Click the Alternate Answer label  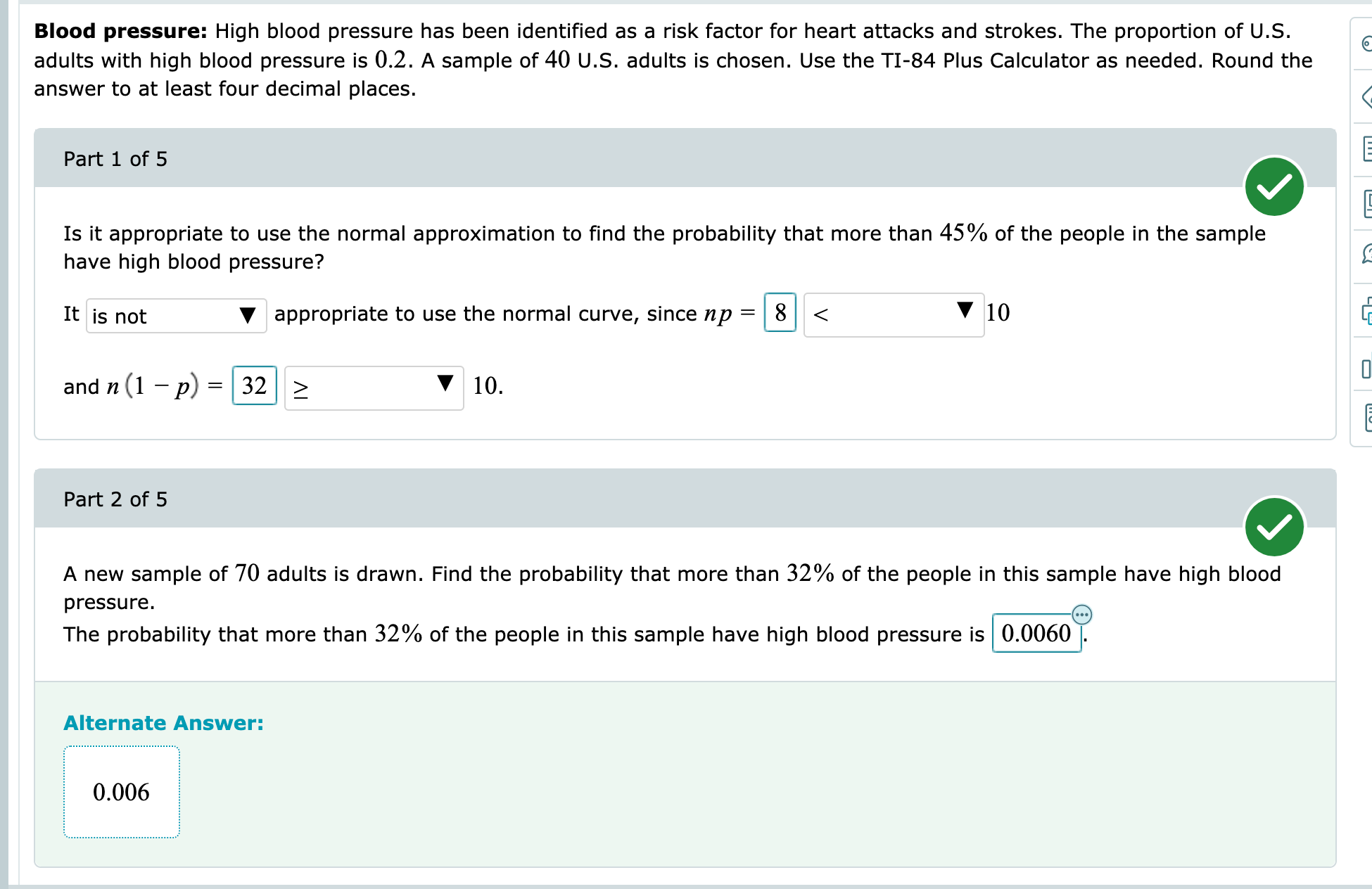(163, 722)
